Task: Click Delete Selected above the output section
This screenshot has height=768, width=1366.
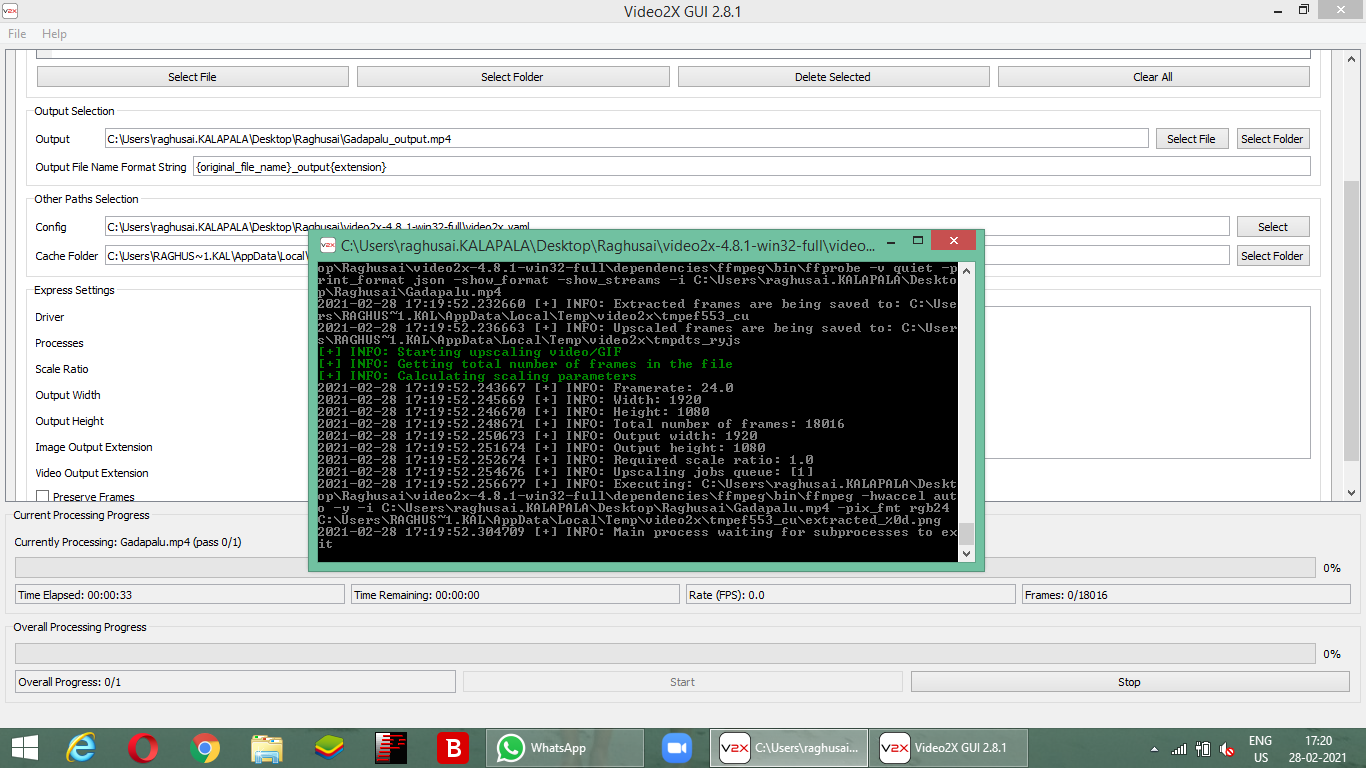Action: point(833,76)
